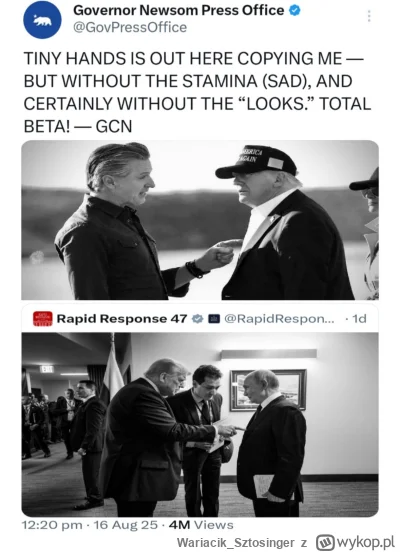Image resolution: width=400 pixels, height=552 pixels.
Task: Open the 4M Views count
Action: 201,525
